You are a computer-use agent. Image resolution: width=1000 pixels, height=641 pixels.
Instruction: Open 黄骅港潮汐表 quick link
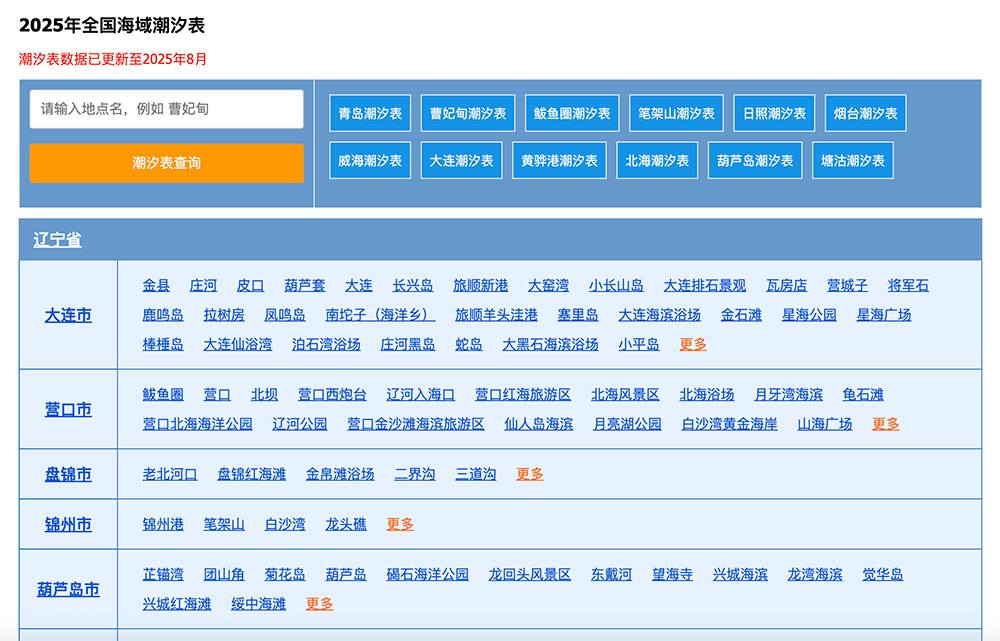click(x=559, y=161)
